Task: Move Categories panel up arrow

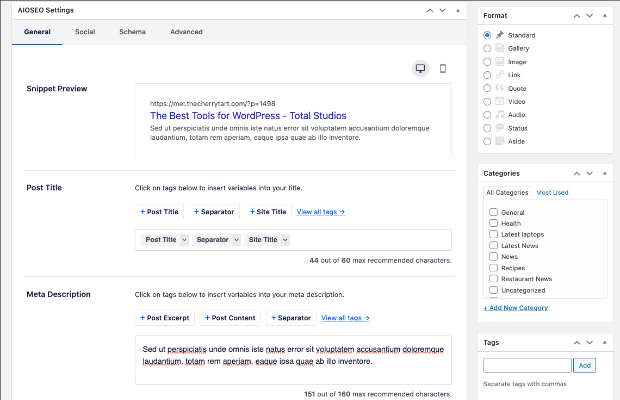Action: pyautogui.click(x=577, y=174)
